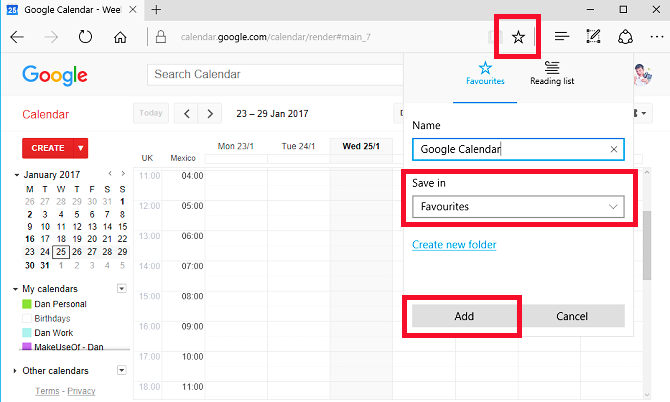This screenshot has width=670, height=402.
Task: Toggle the Dan Work calendar swatch
Action: [x=26, y=333]
